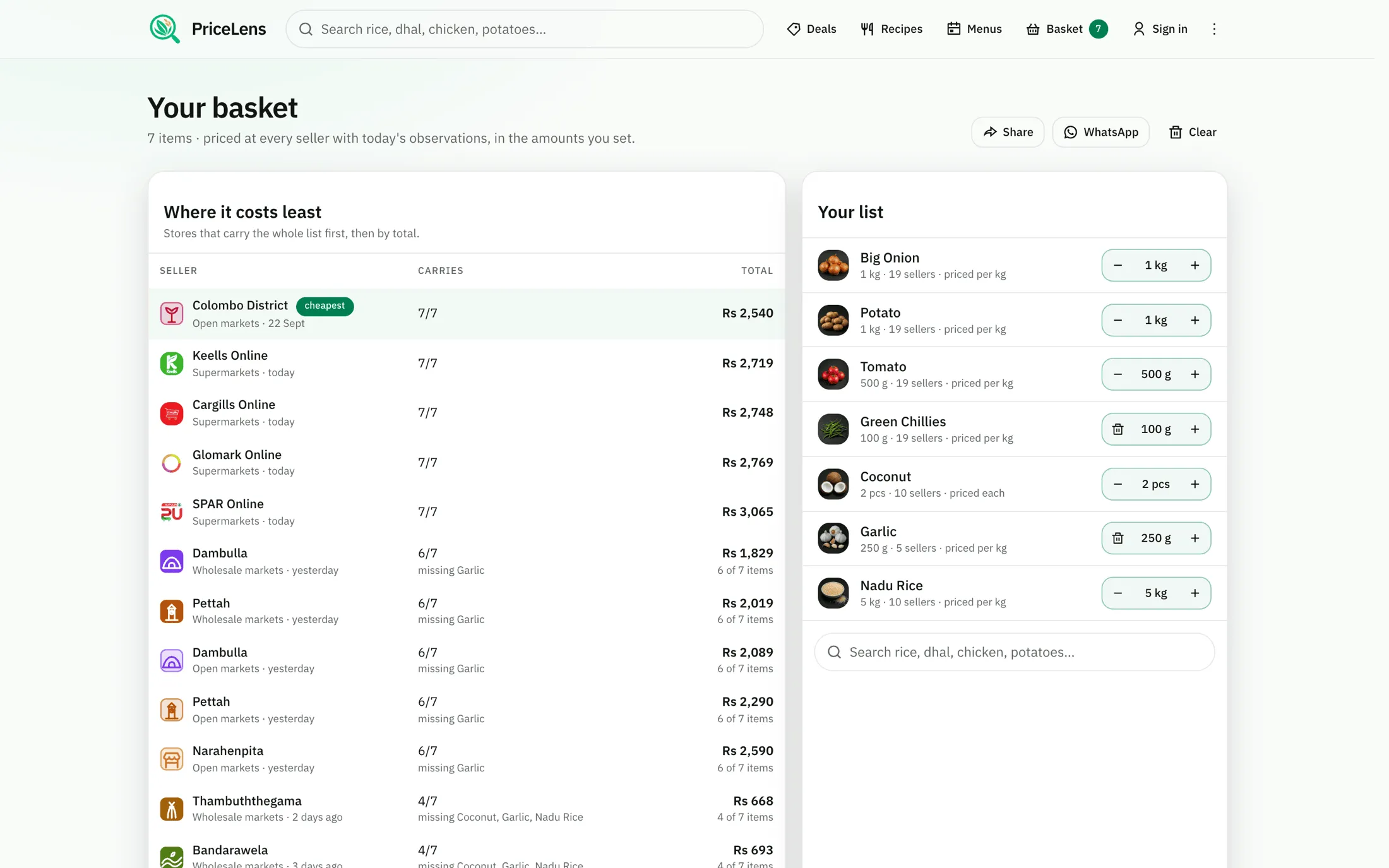Click Rs 1,829 total for Dambulla
The height and width of the screenshot is (868, 1389).
click(748, 553)
